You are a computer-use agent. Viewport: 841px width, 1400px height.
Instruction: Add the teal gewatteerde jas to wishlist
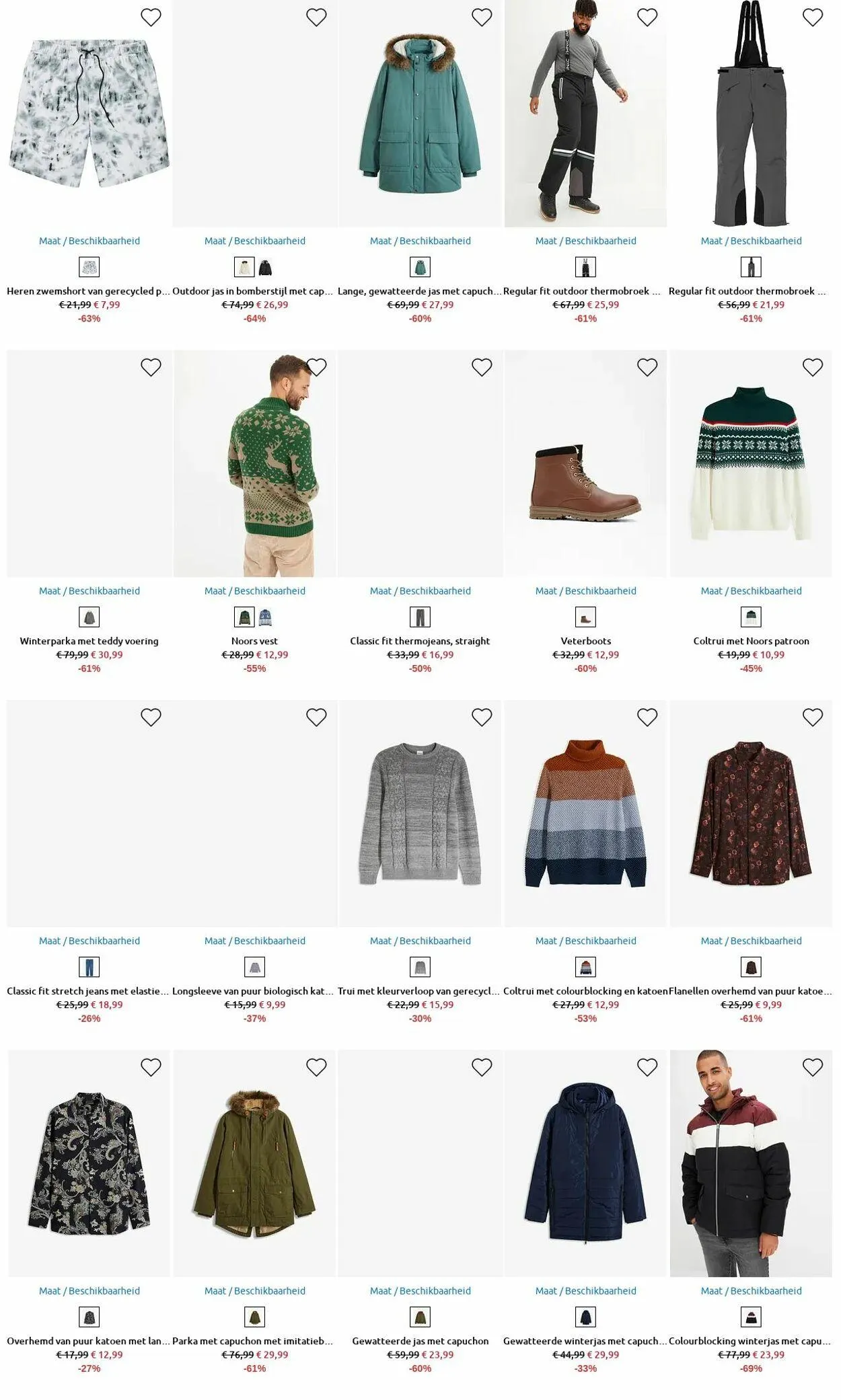(x=482, y=17)
